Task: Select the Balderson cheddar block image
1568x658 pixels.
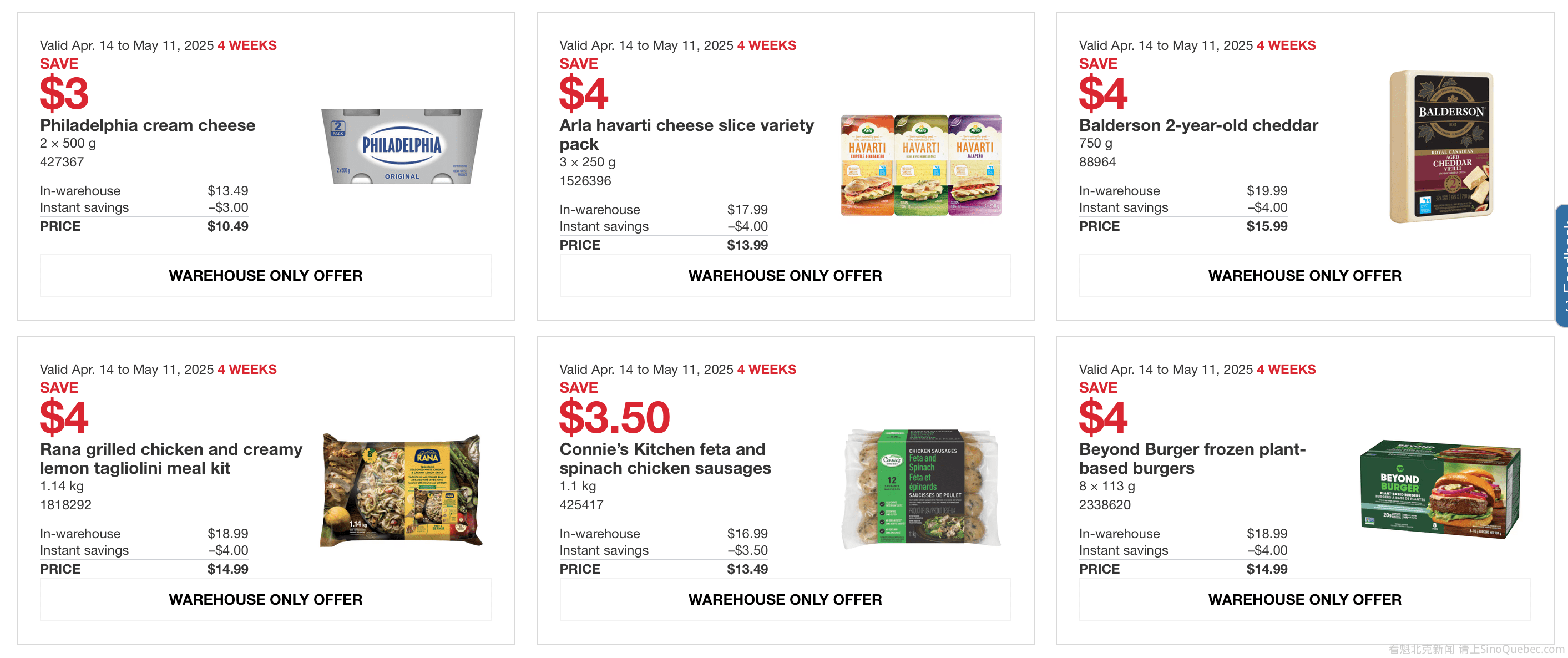Action: tap(1441, 146)
